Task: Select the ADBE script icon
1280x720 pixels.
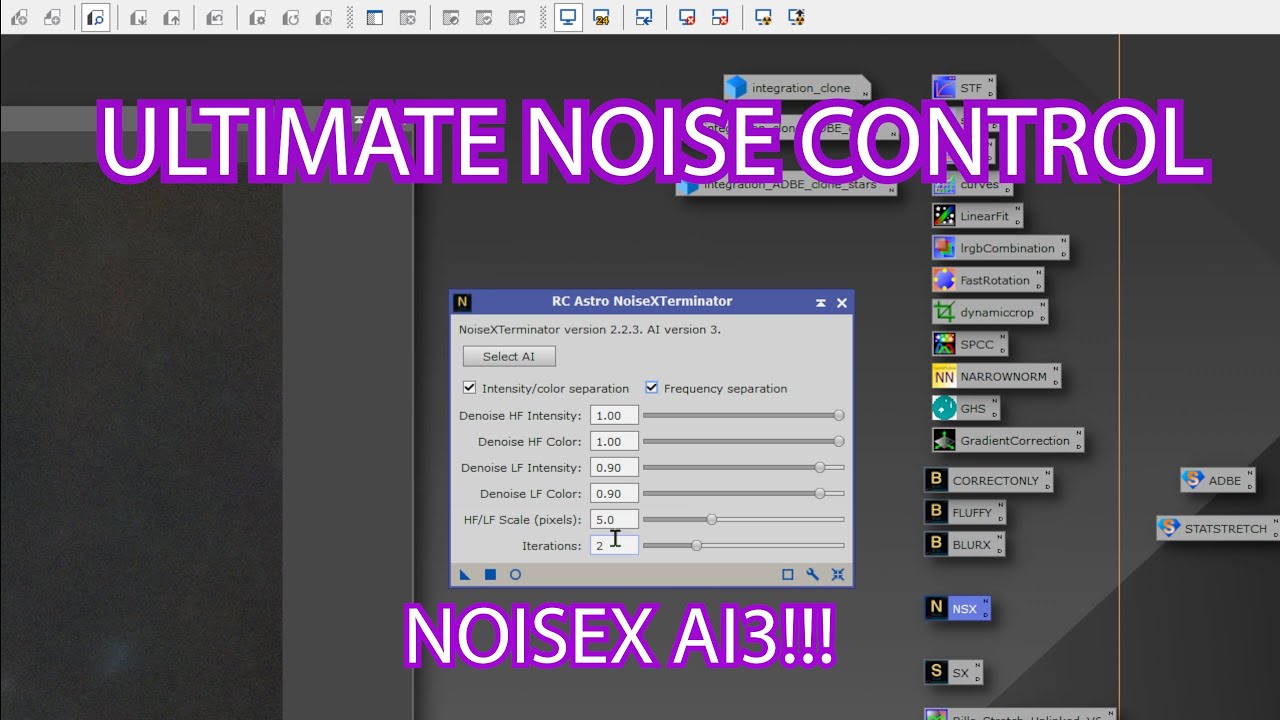Action: click(1217, 480)
